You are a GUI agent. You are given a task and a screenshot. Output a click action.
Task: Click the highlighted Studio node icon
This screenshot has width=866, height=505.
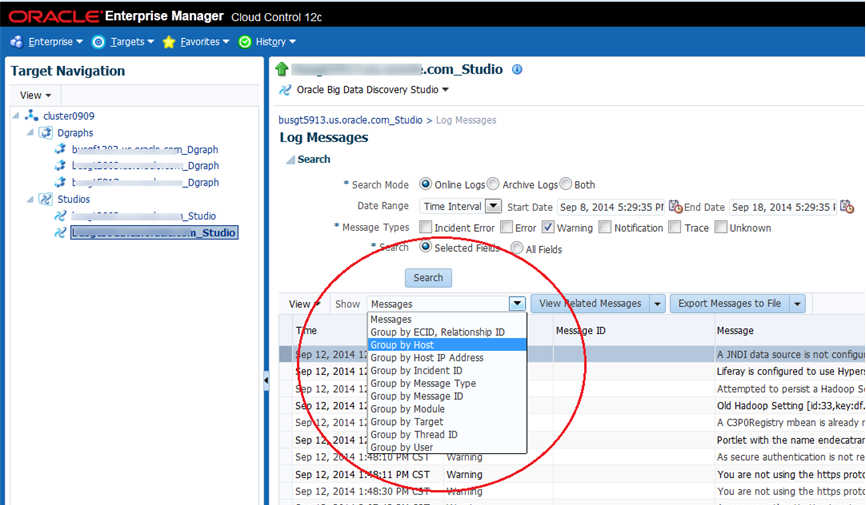click(60, 233)
